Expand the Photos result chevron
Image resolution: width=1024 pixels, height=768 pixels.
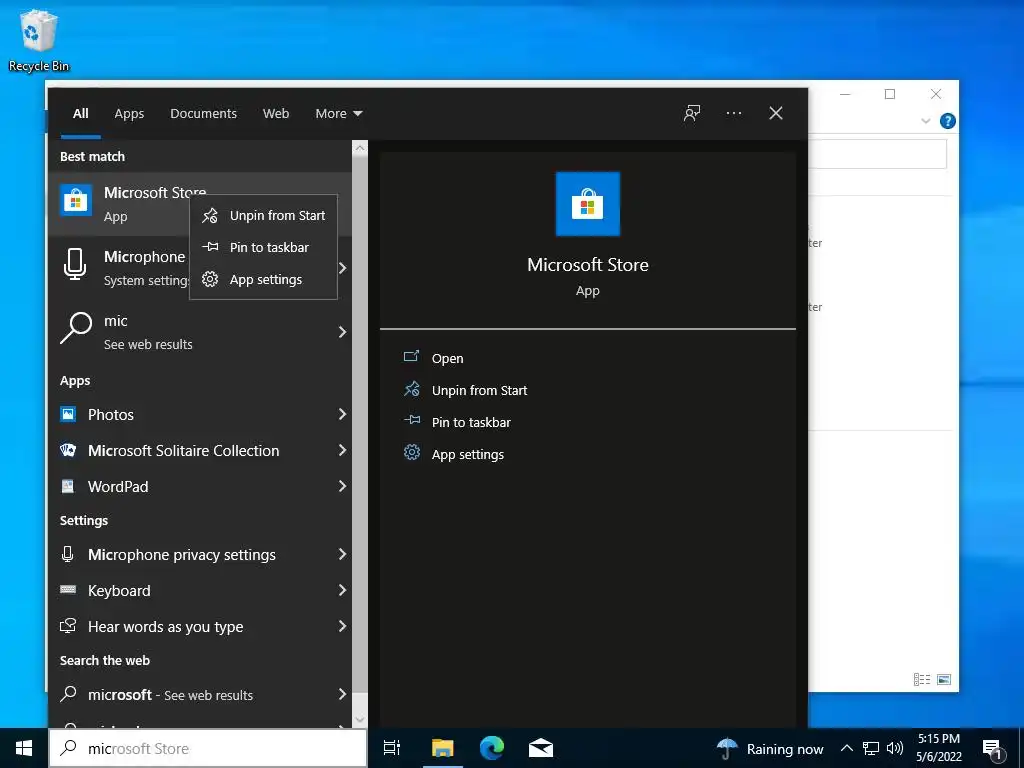coord(342,414)
